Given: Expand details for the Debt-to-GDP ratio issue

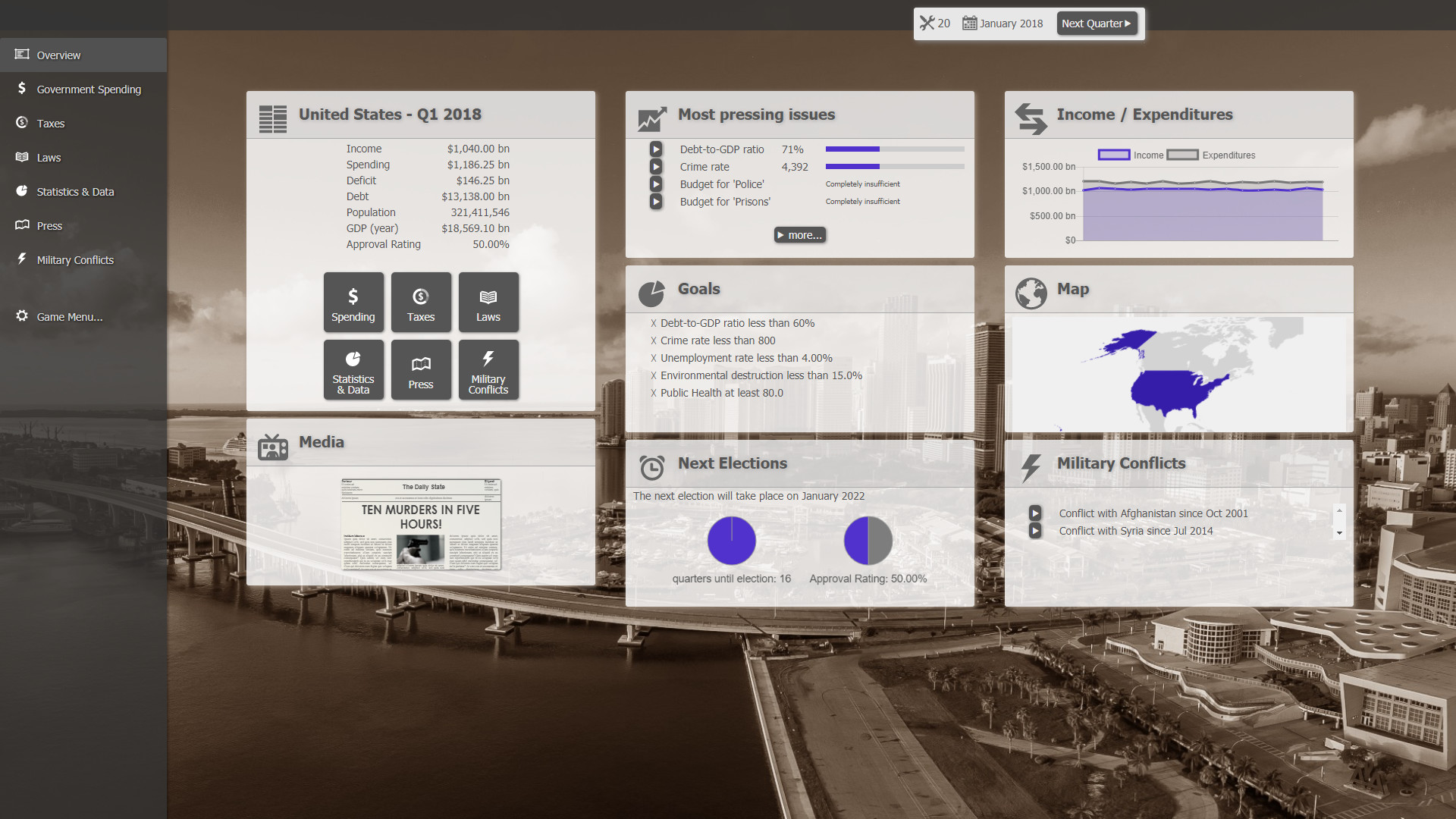Looking at the screenshot, I should pyautogui.click(x=655, y=149).
